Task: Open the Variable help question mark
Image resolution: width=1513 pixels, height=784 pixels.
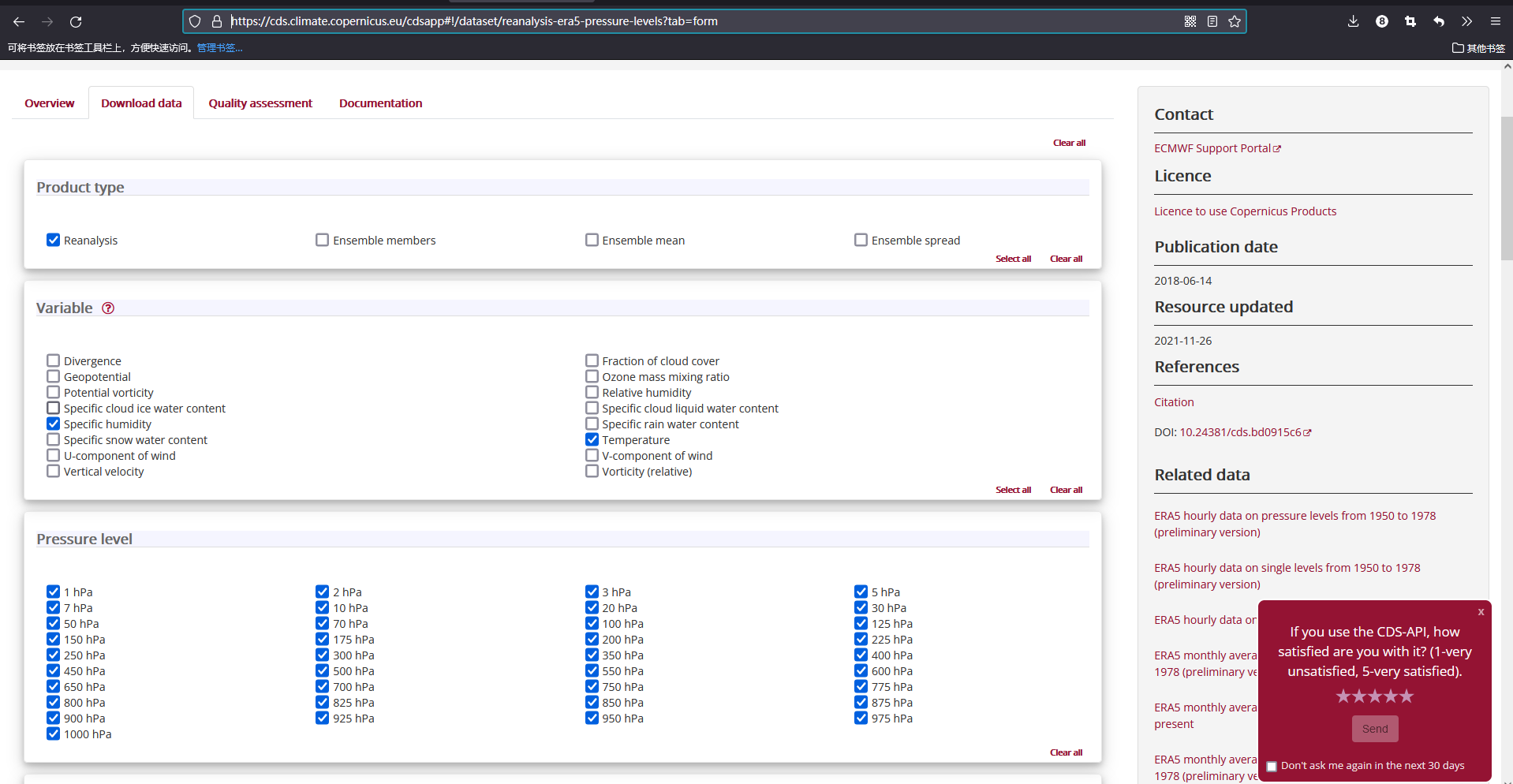Action: (108, 308)
